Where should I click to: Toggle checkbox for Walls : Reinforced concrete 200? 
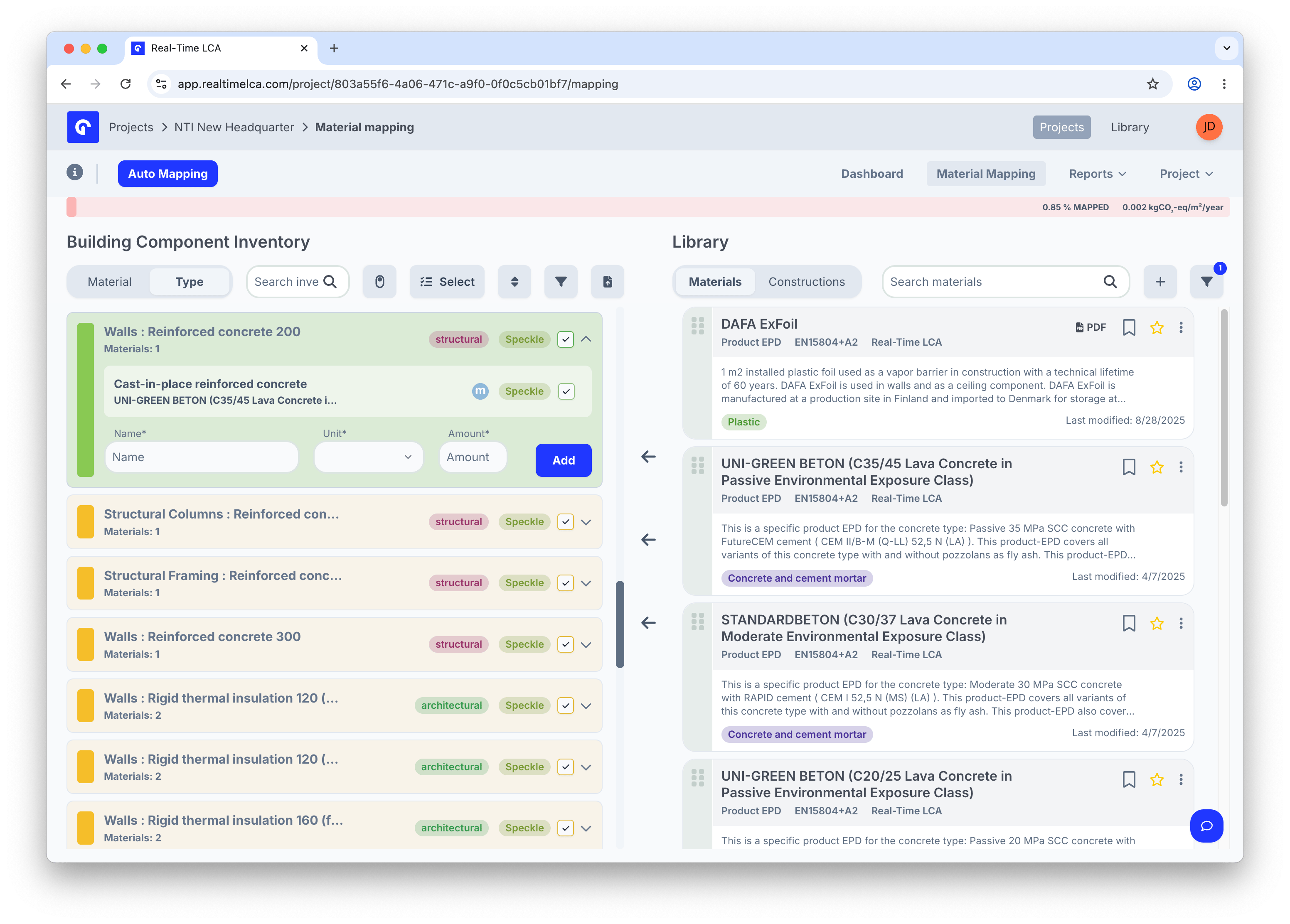point(565,339)
